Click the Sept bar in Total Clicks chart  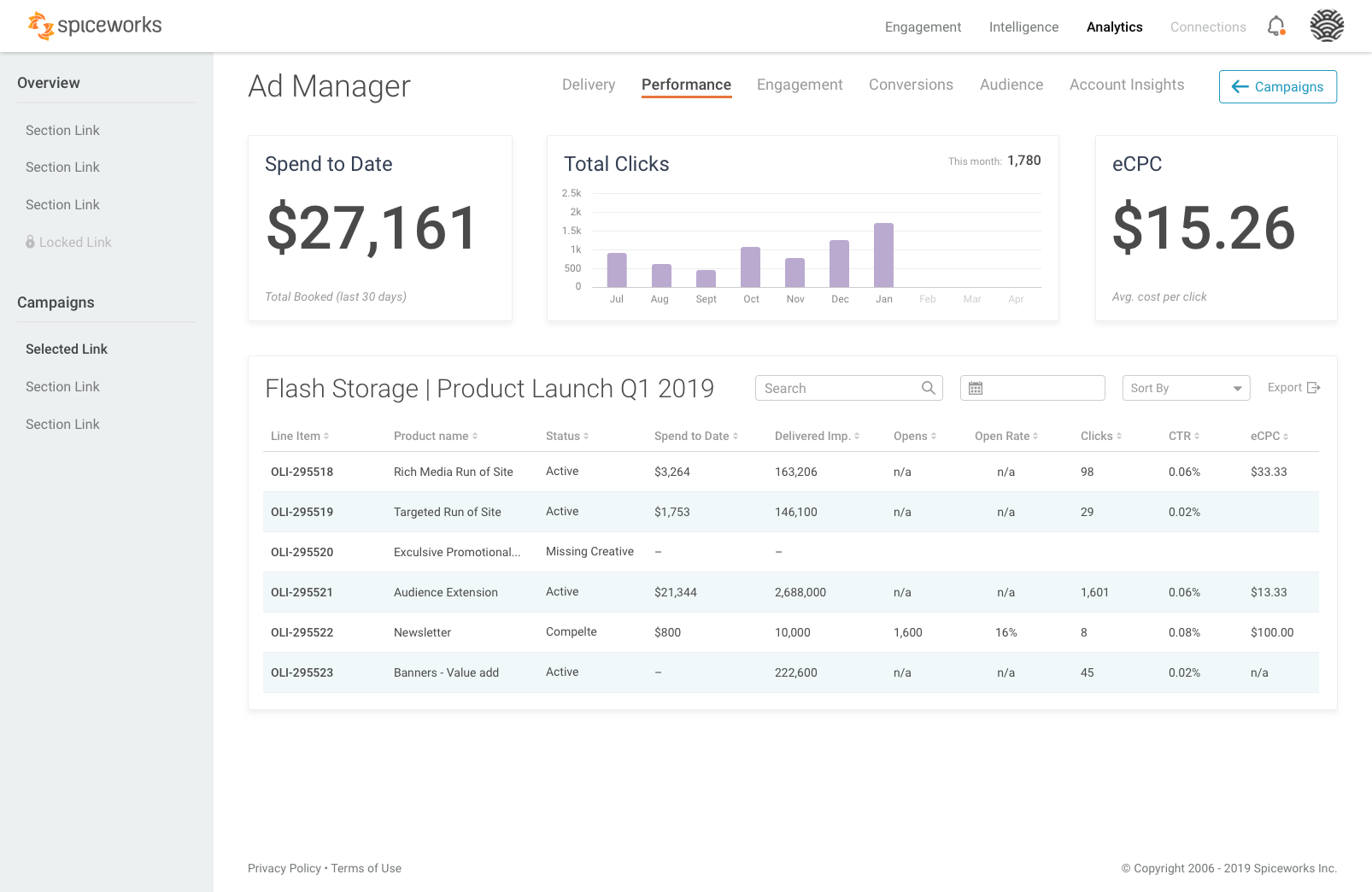point(706,279)
